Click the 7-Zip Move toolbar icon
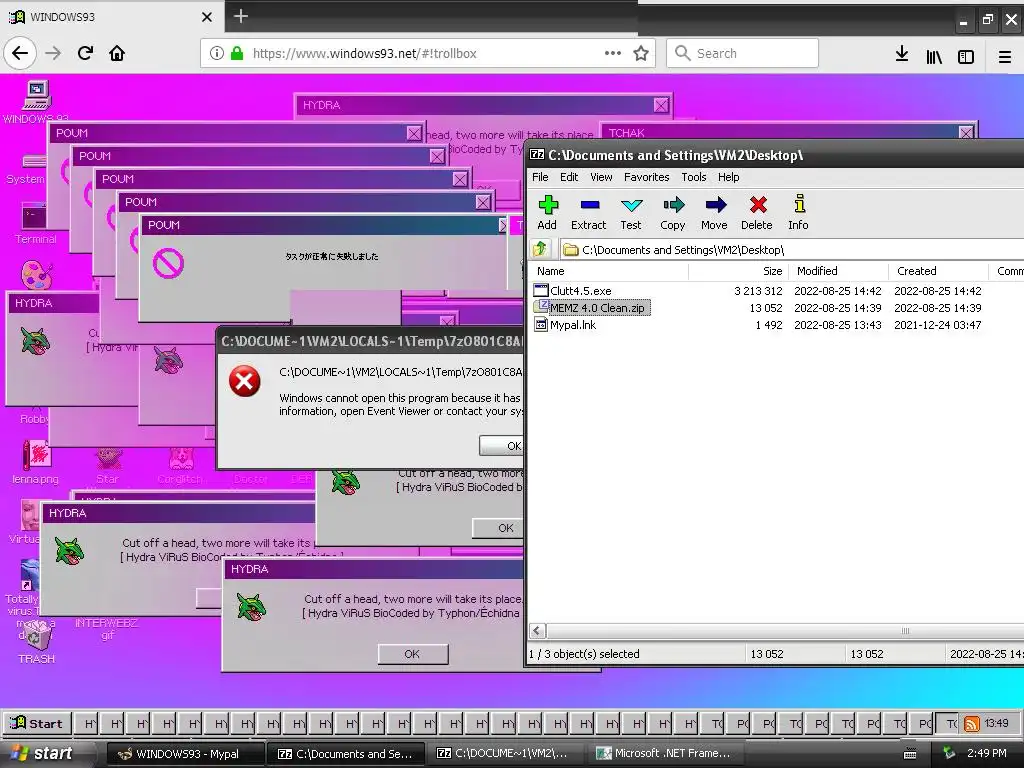 [714, 213]
